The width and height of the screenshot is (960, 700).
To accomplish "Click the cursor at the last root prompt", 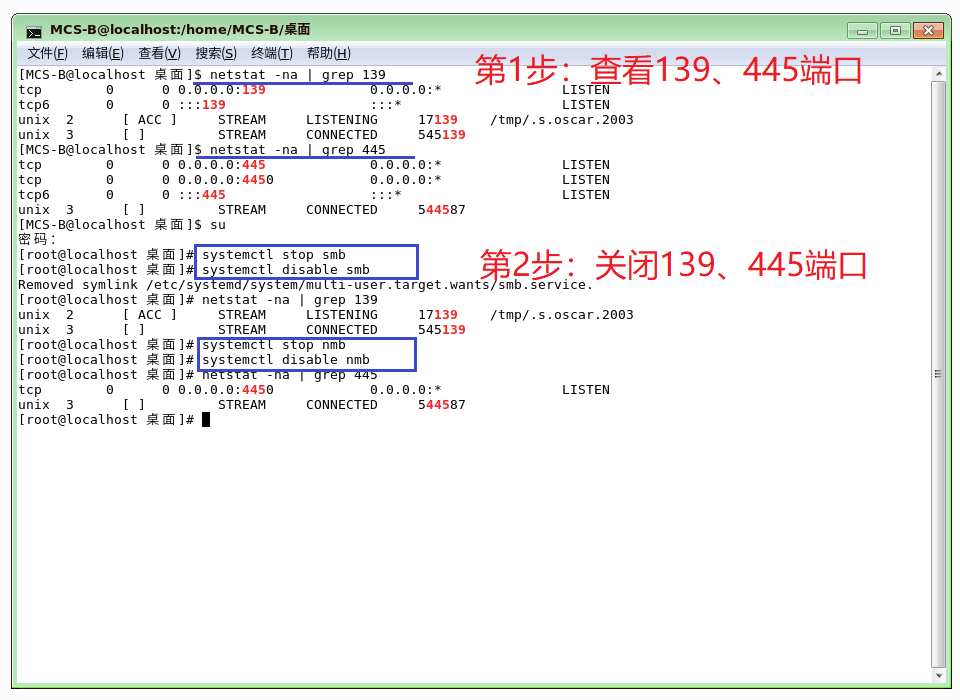I will (x=206, y=420).
